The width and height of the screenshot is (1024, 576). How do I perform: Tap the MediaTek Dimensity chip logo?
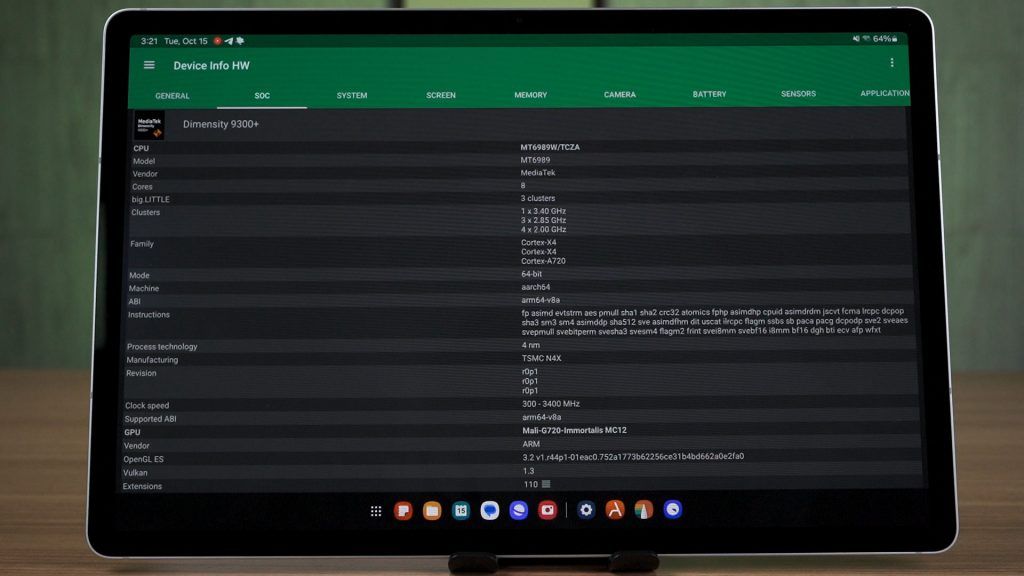pos(149,125)
